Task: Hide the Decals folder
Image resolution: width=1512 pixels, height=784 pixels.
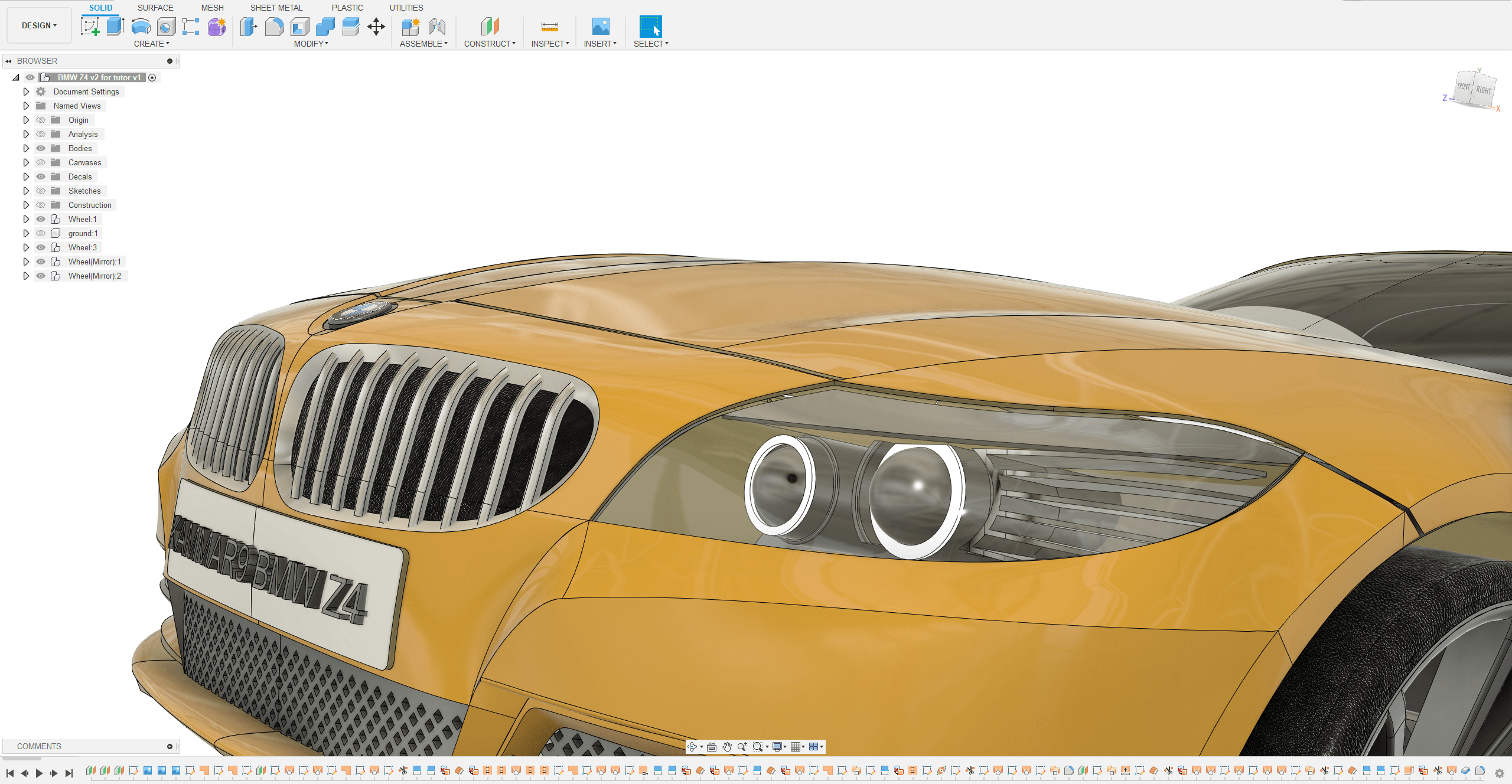Action: (x=41, y=177)
